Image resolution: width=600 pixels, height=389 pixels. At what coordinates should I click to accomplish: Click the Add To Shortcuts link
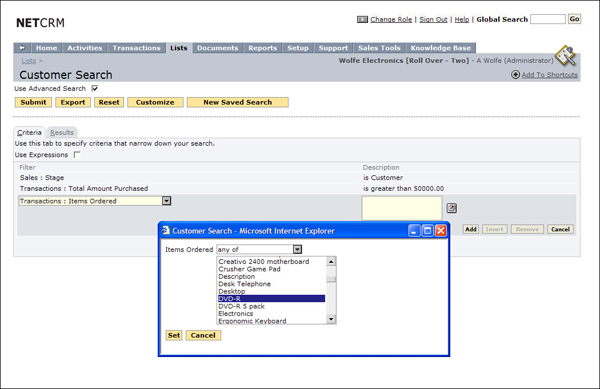coord(549,75)
